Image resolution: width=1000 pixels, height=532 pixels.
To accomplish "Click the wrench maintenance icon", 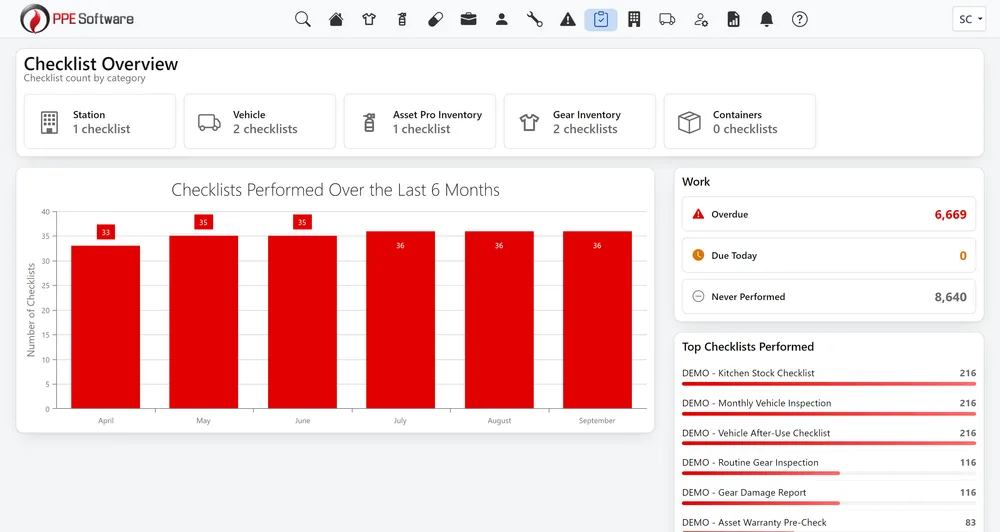I will [x=534, y=20].
